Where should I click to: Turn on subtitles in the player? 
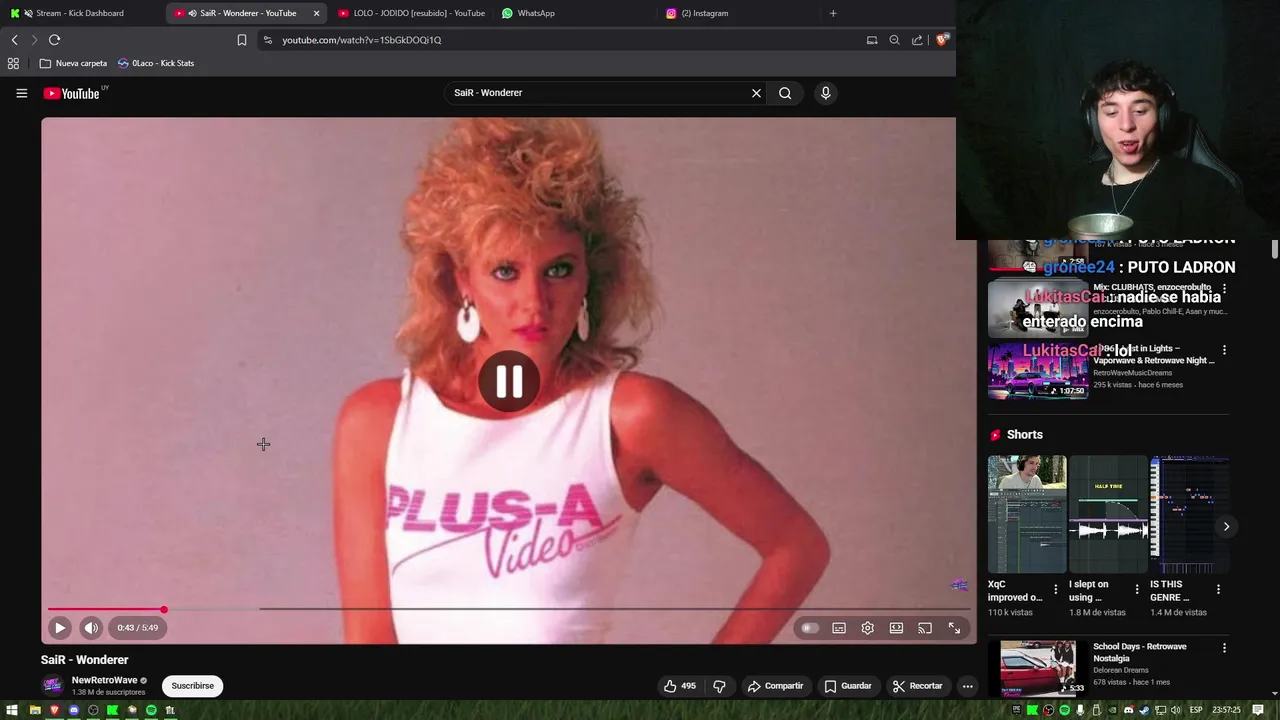pyautogui.click(x=839, y=628)
